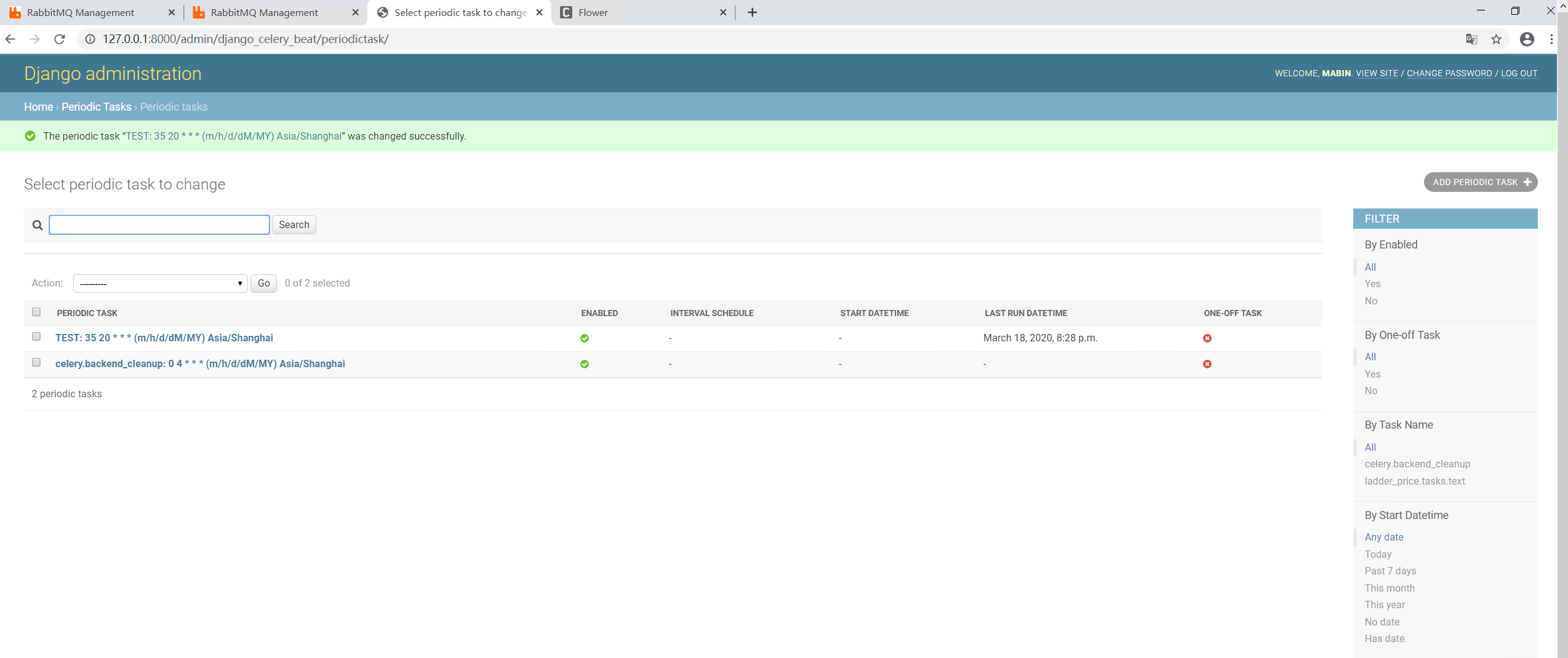Open the Action dropdown
The width and height of the screenshot is (1568, 658).
click(160, 283)
